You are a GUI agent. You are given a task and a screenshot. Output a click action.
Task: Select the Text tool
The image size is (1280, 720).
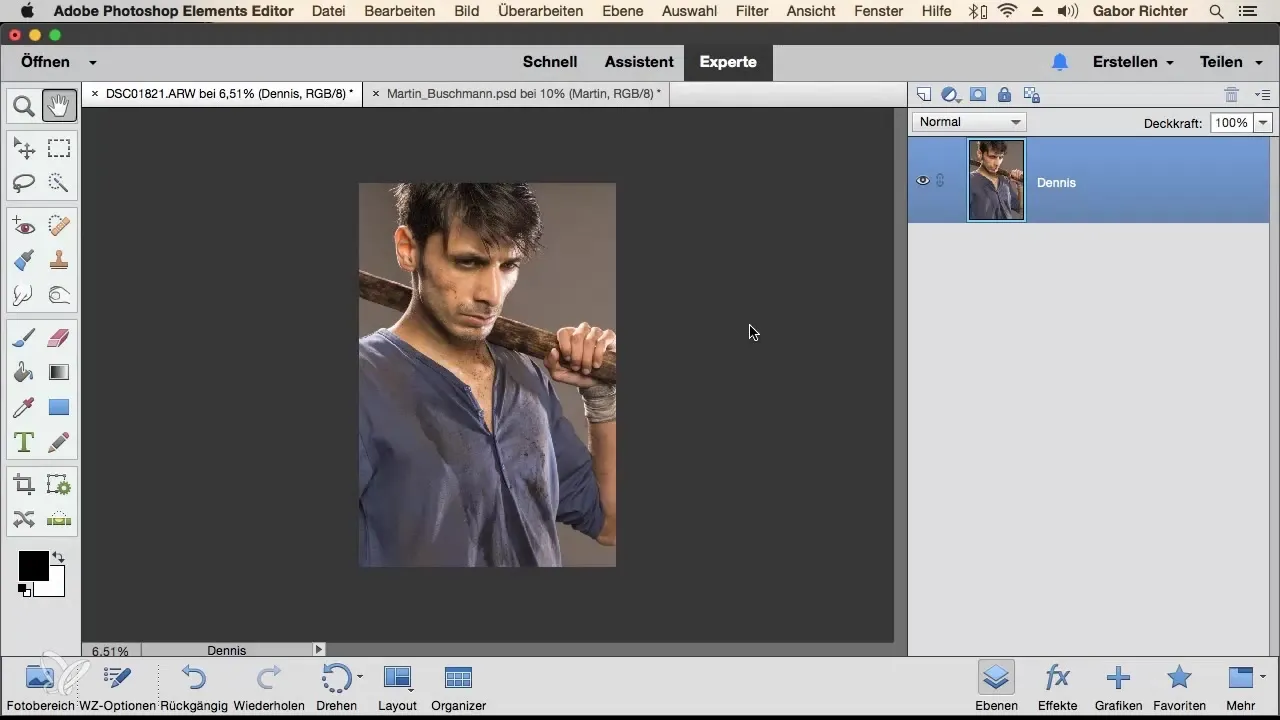pos(24,441)
